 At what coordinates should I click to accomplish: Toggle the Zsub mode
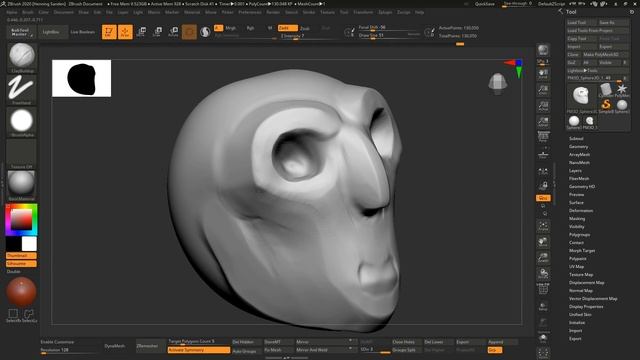(x=305, y=29)
